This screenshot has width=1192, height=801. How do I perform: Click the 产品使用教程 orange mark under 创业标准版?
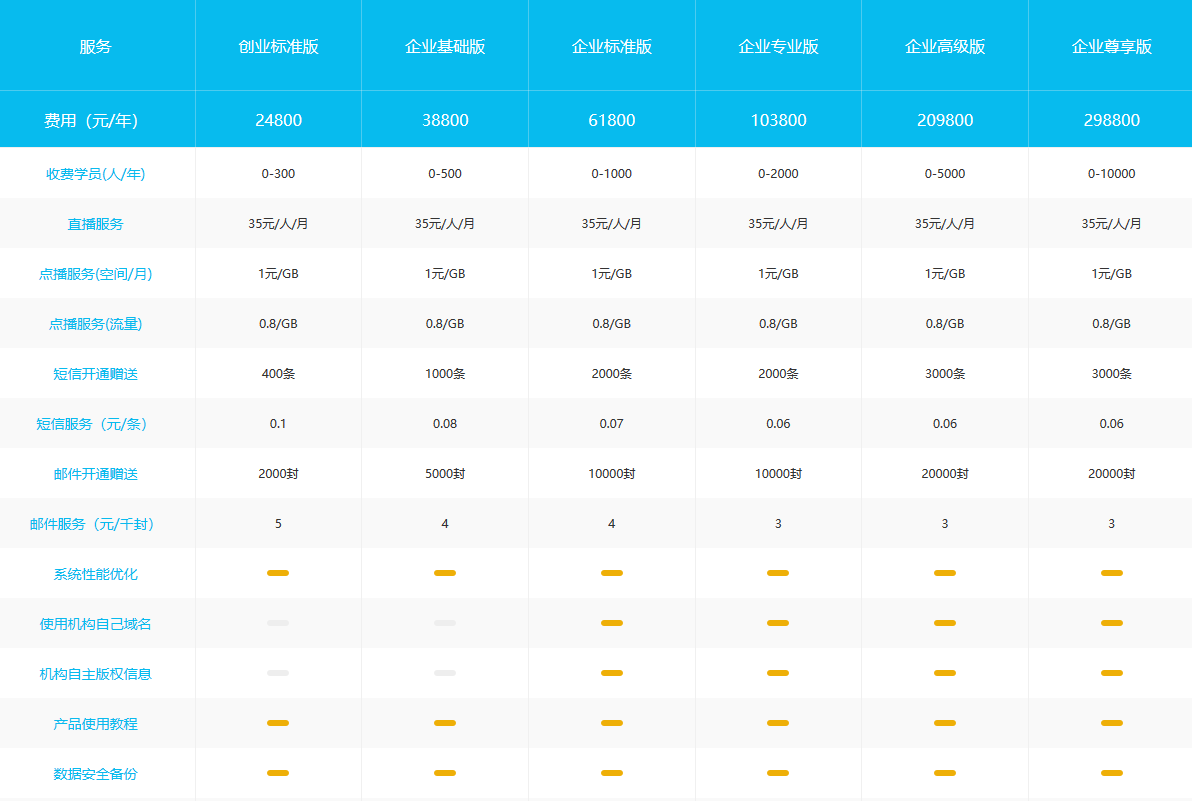point(278,723)
